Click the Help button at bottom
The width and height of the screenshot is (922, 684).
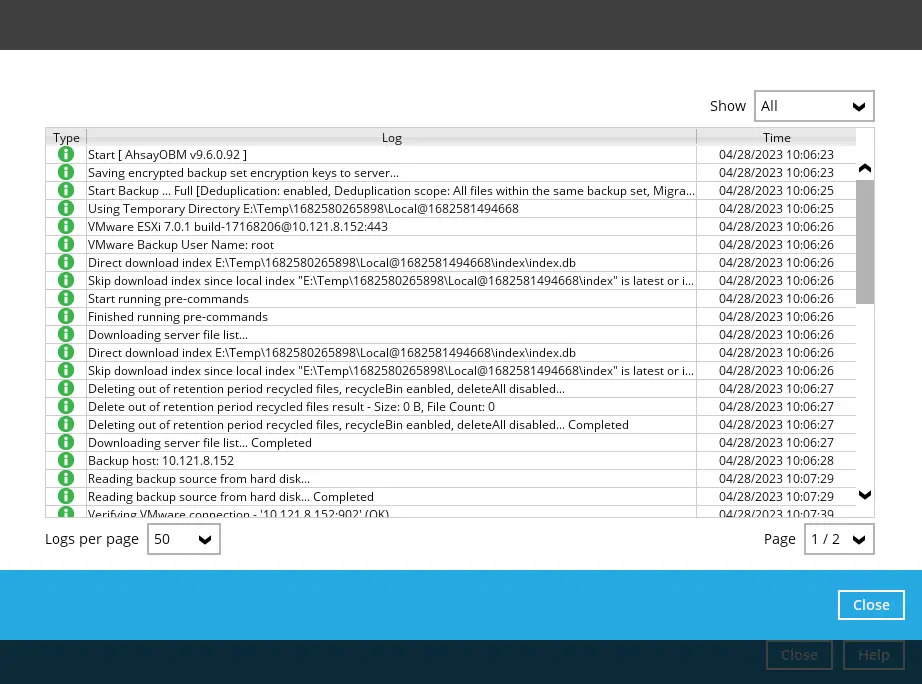click(x=873, y=655)
